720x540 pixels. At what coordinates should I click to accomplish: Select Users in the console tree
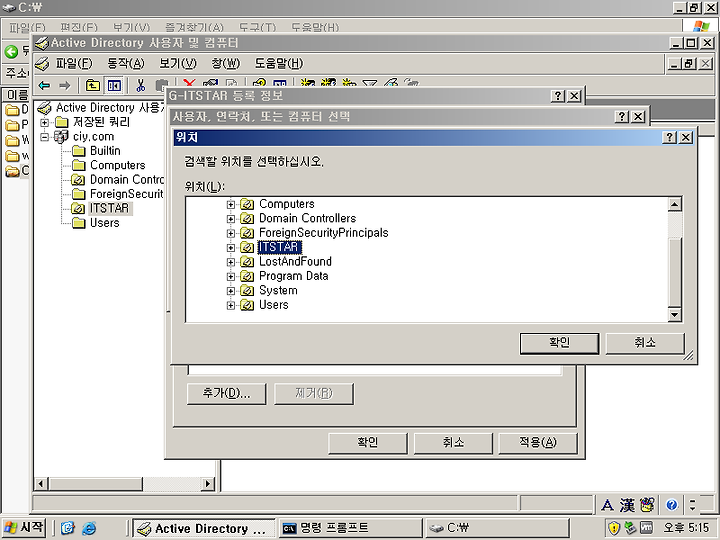coord(105,223)
